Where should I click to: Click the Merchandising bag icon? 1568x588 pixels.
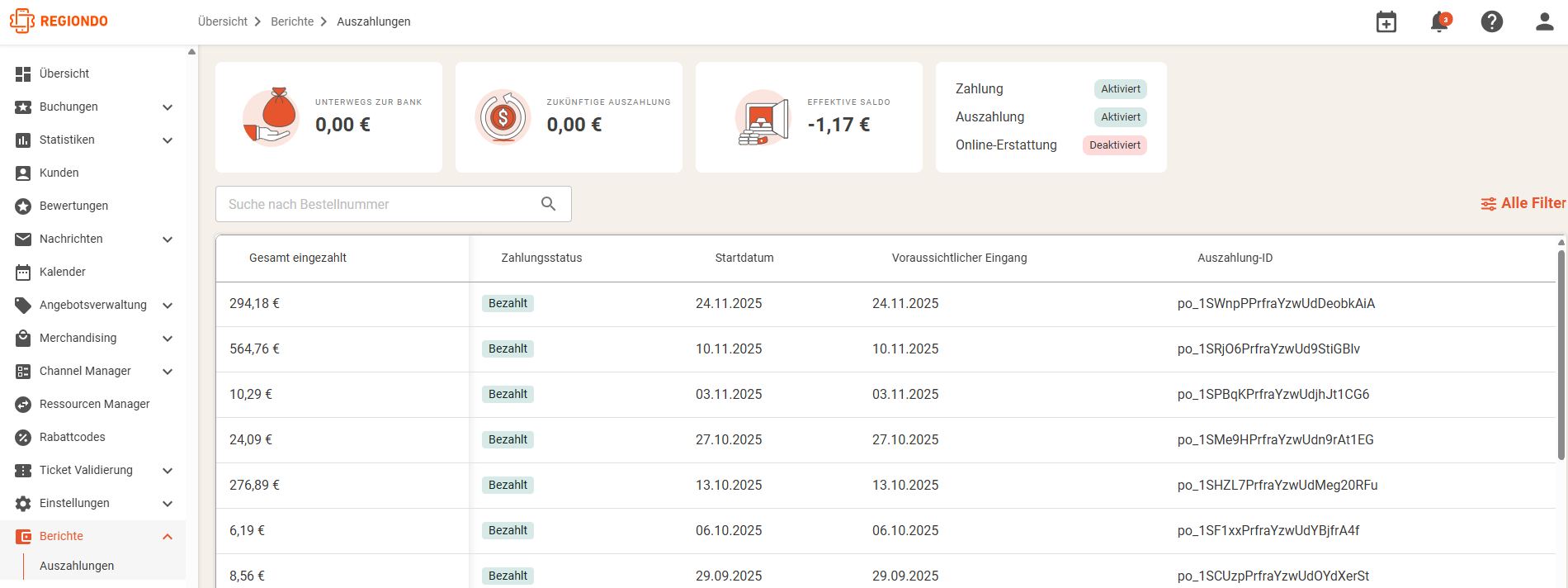[23, 338]
